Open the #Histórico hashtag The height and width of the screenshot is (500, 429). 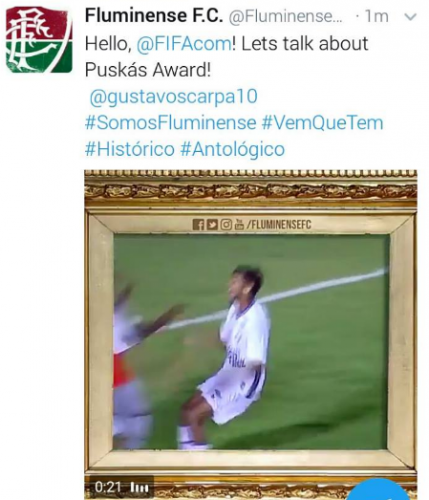[130, 149]
